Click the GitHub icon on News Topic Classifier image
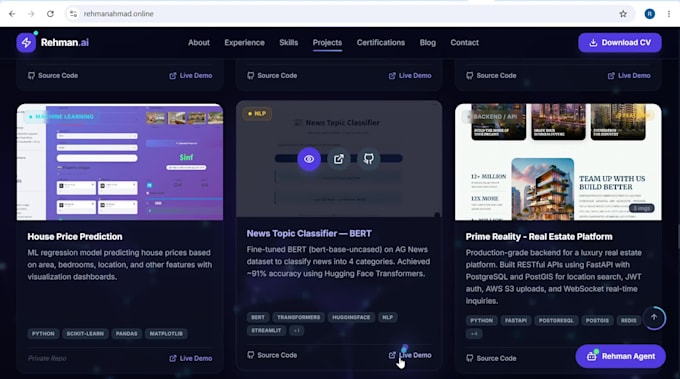Image resolution: width=680 pixels, height=379 pixels. click(x=369, y=159)
